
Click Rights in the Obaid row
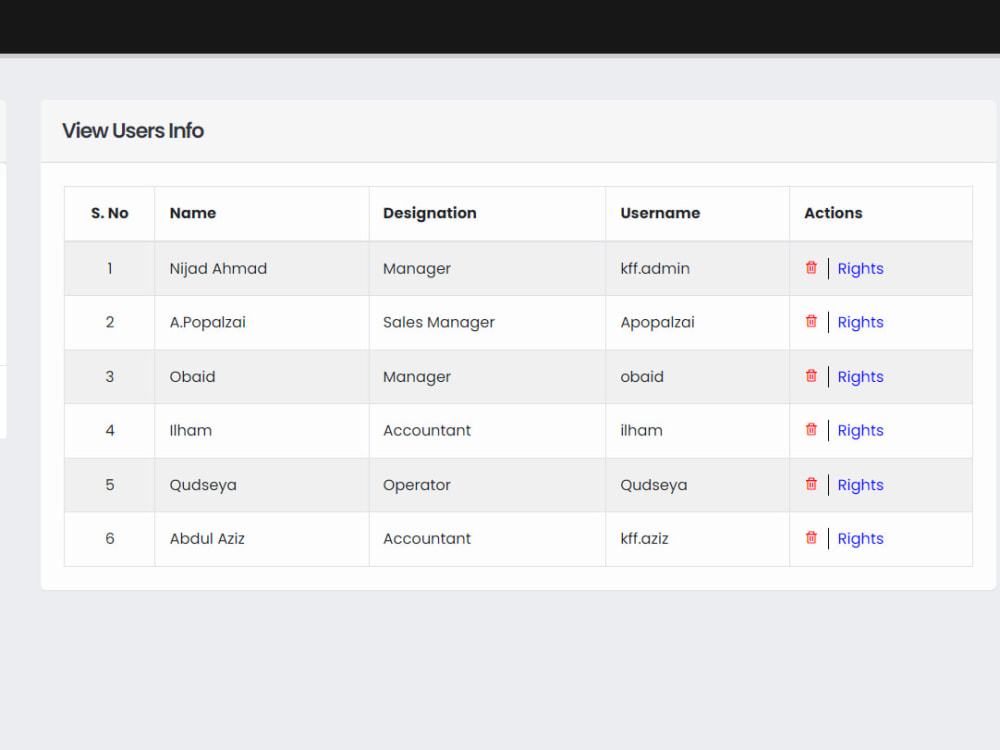860,377
